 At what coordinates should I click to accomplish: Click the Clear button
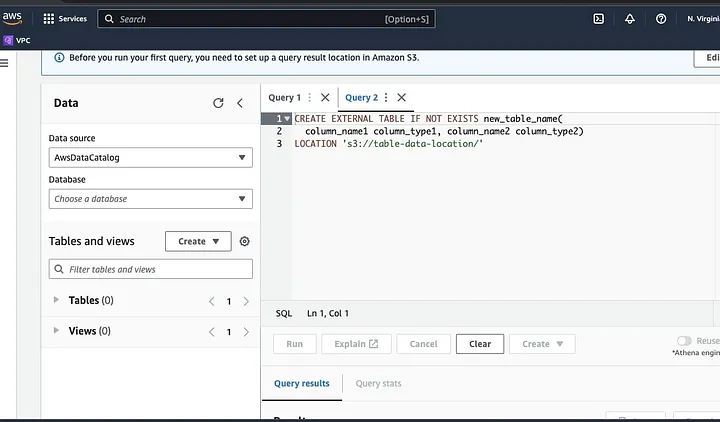[480, 344]
